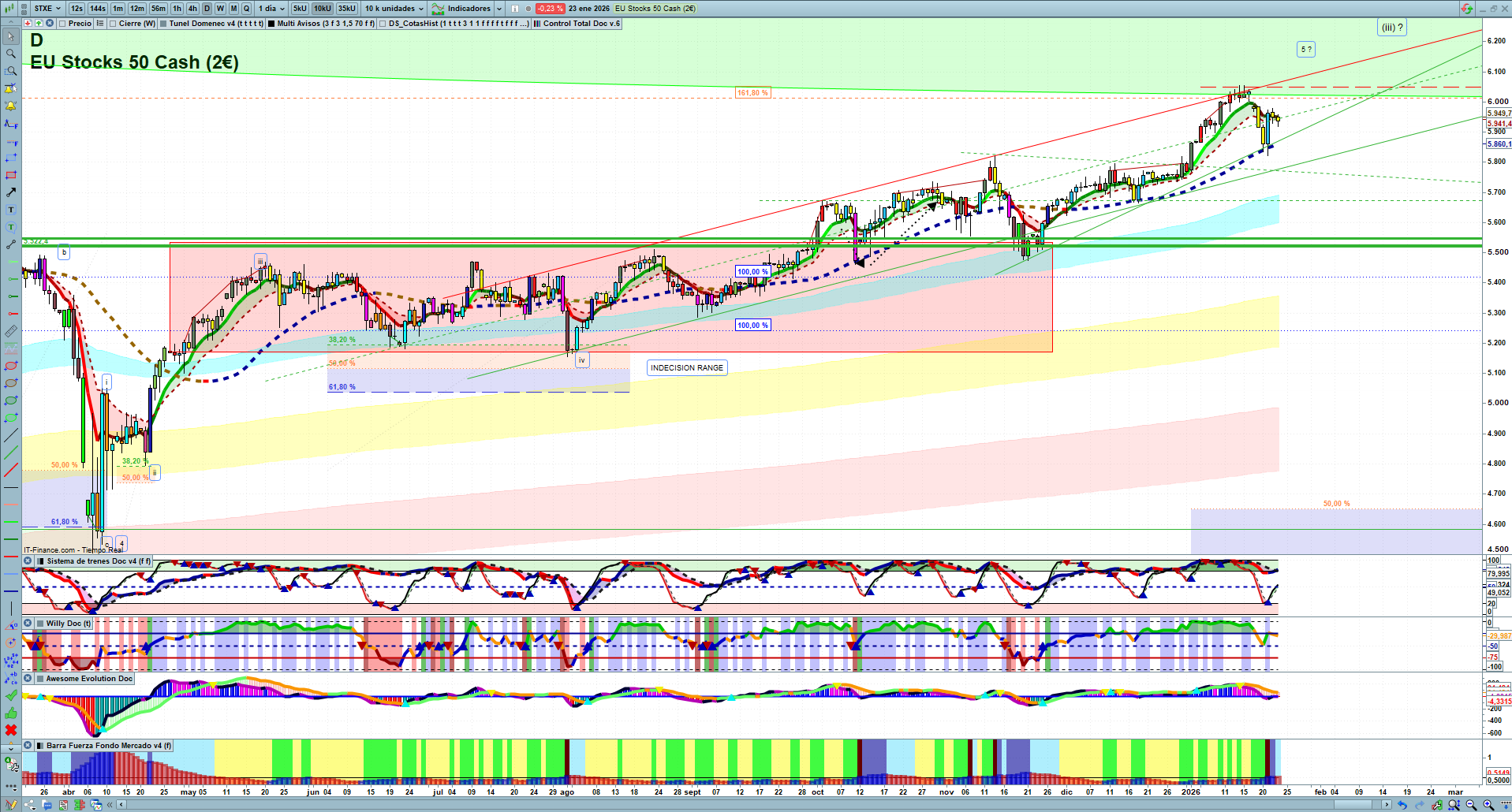The width and height of the screenshot is (1512, 812).
Task: Select the area zoom tool
Action: (11, 71)
